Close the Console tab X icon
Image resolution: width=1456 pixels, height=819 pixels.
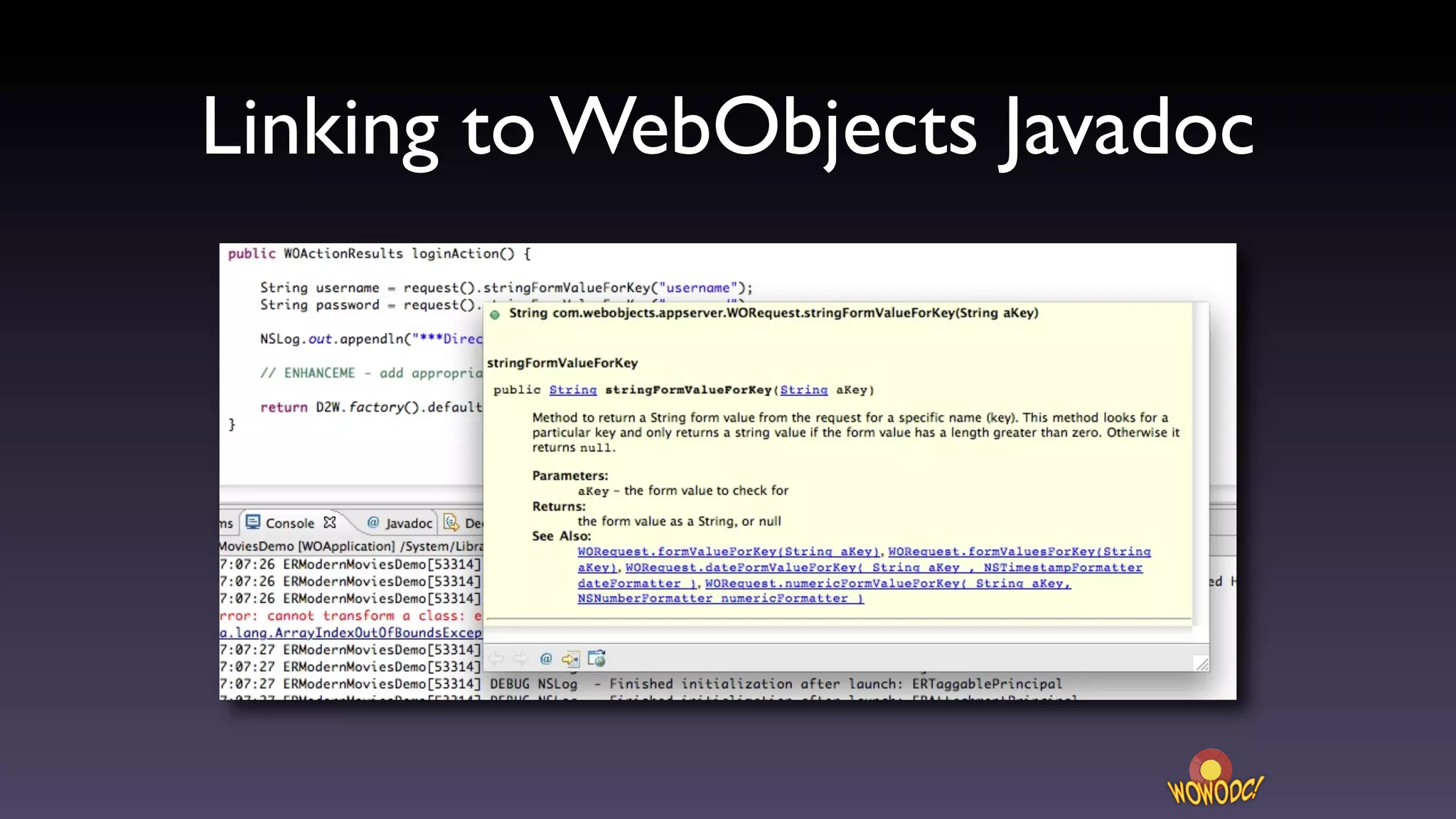330,523
